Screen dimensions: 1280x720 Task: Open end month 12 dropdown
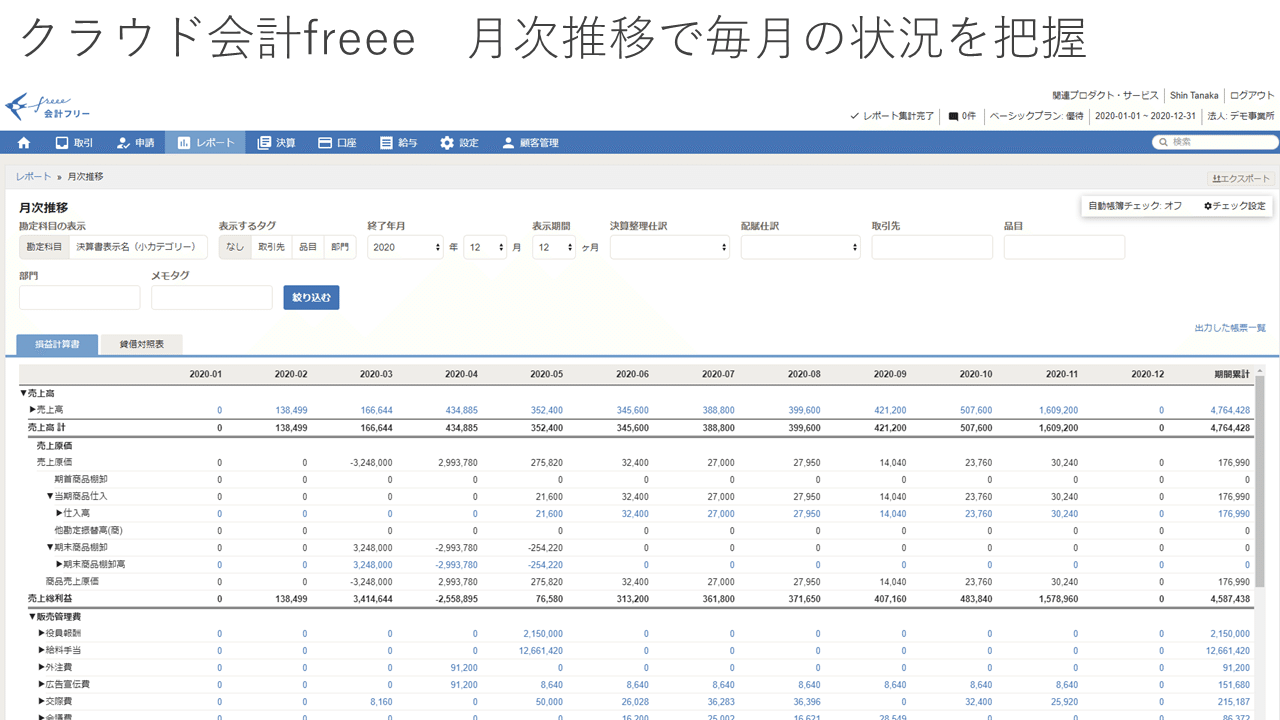485,247
